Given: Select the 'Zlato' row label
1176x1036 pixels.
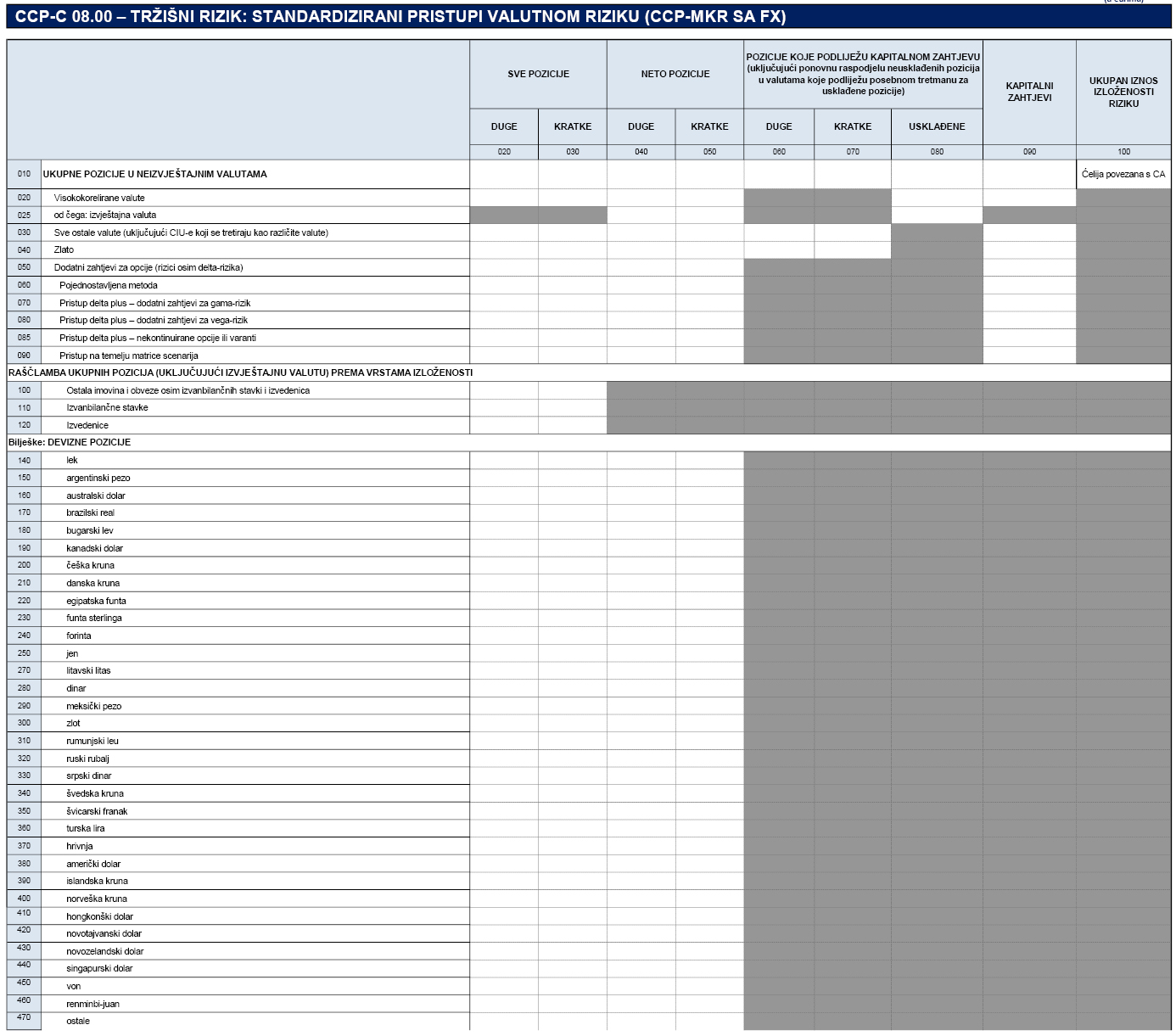Looking at the screenshot, I should click(x=64, y=249).
